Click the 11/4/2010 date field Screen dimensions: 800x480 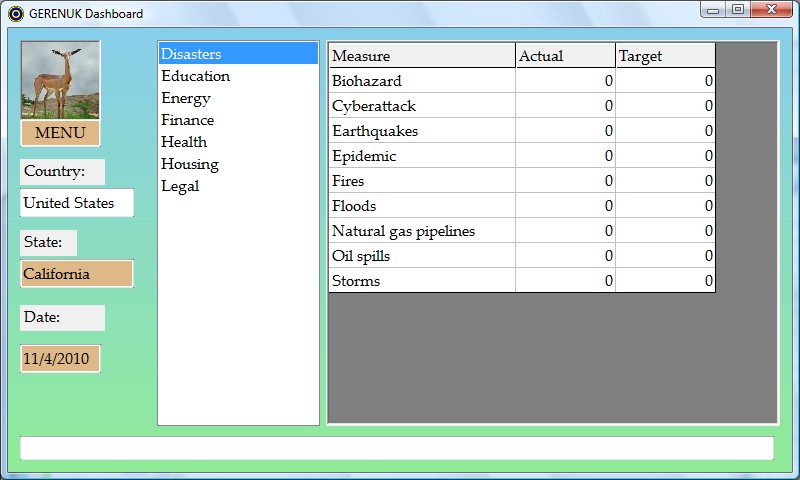click(x=60, y=358)
